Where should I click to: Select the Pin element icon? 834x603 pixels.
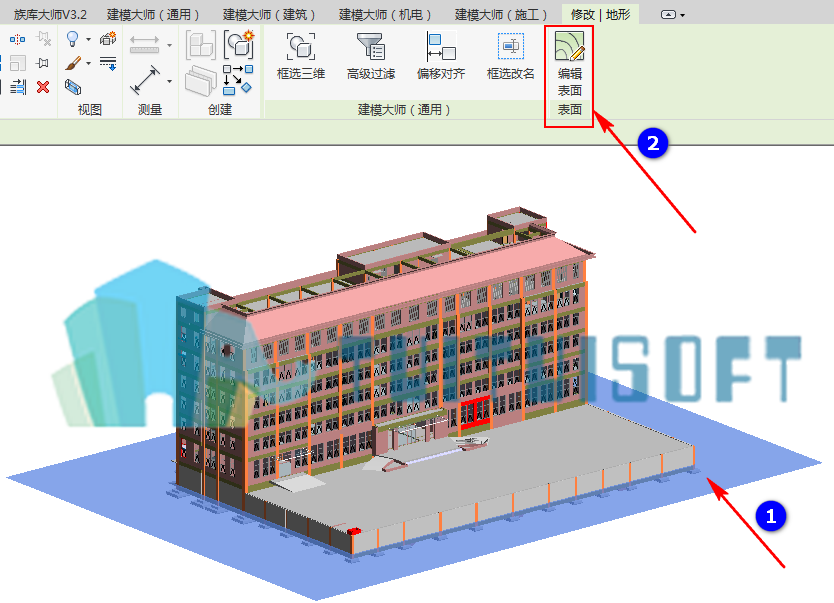[43, 63]
